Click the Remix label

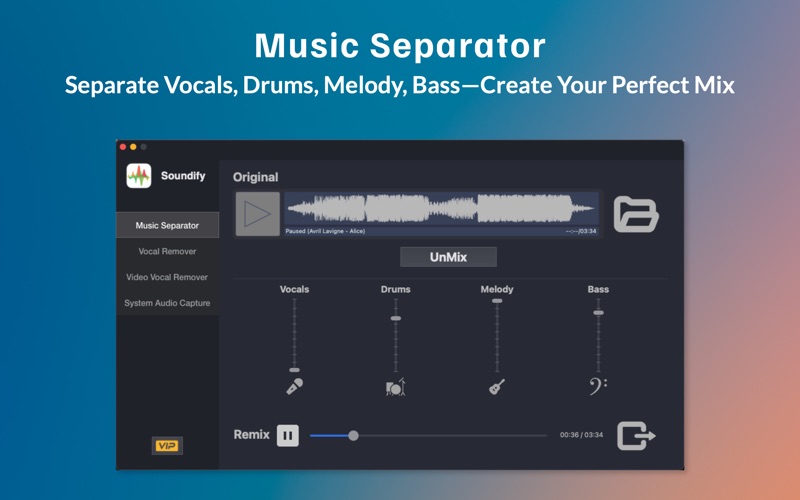coord(252,435)
